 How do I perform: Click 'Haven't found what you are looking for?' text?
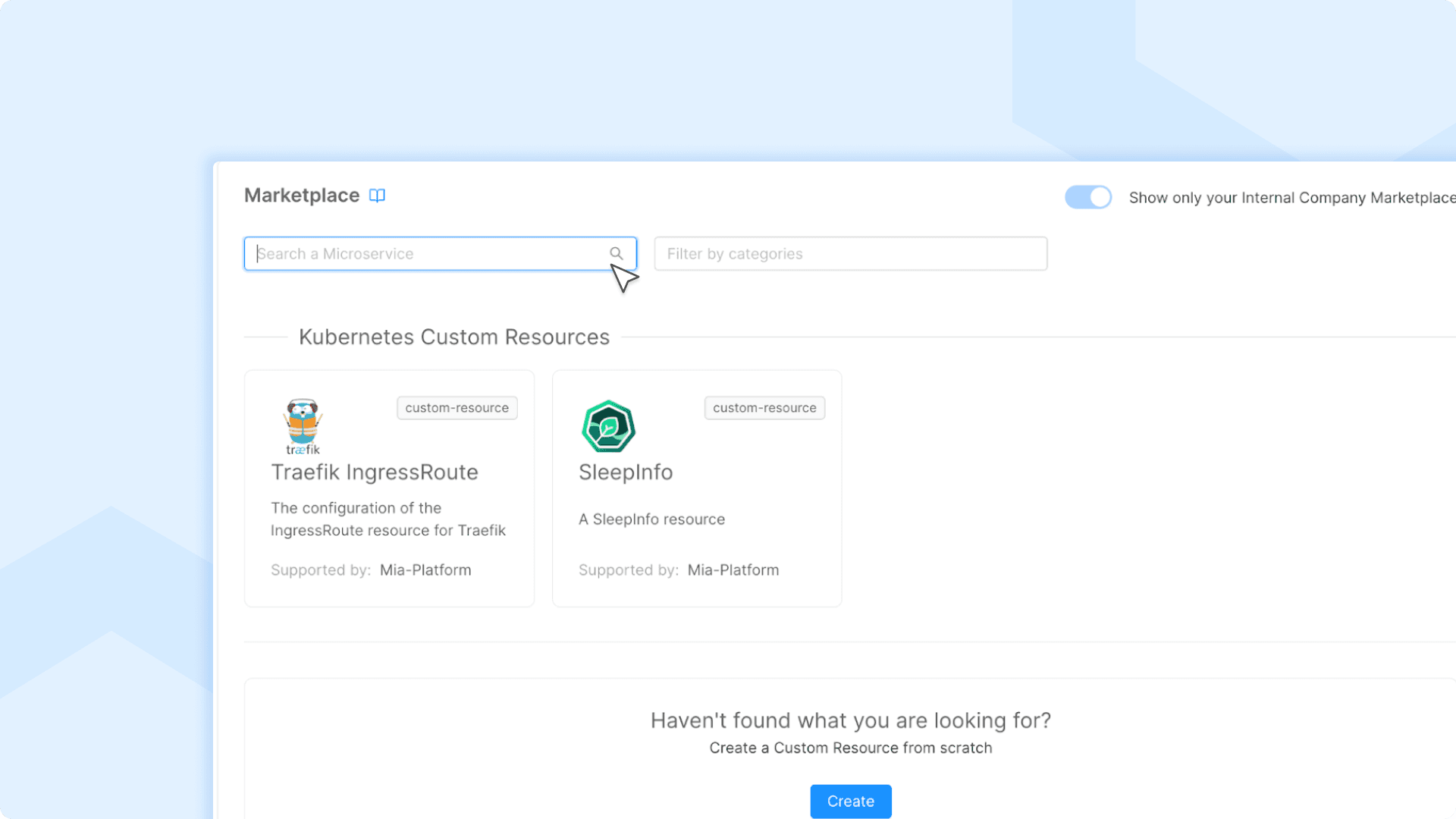[851, 720]
